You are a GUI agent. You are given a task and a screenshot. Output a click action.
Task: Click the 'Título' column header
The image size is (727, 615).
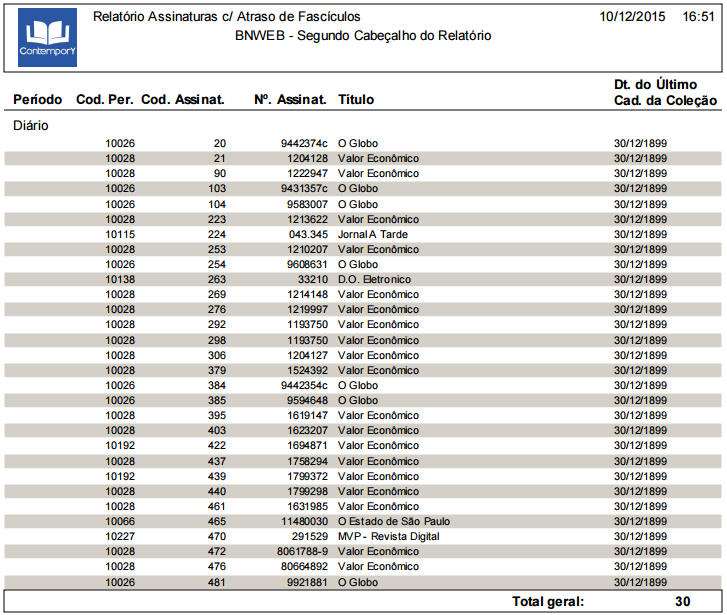point(356,99)
